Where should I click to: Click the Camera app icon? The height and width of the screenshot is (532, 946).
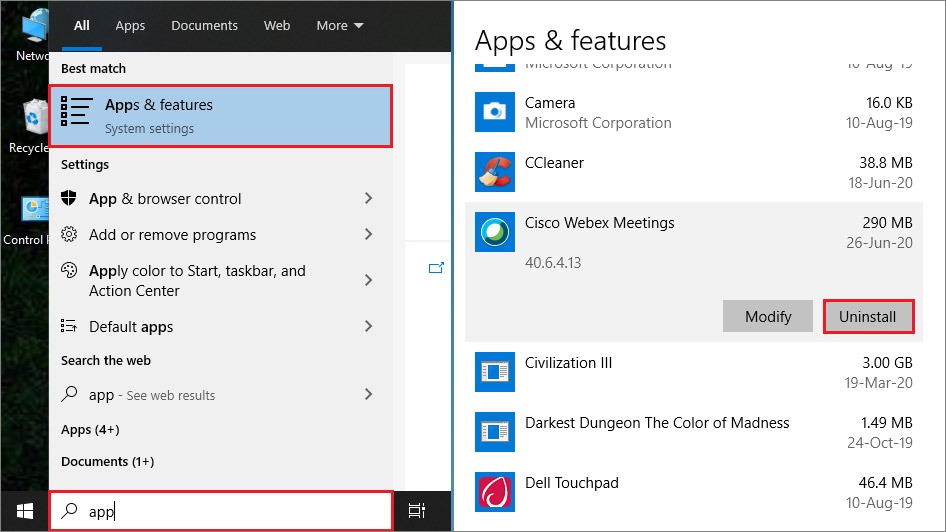pos(495,112)
